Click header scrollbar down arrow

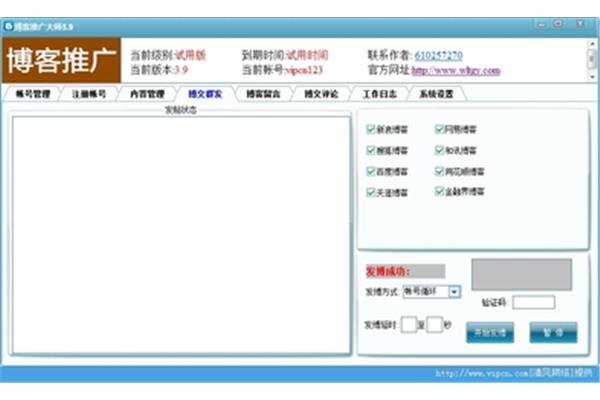(592, 77)
